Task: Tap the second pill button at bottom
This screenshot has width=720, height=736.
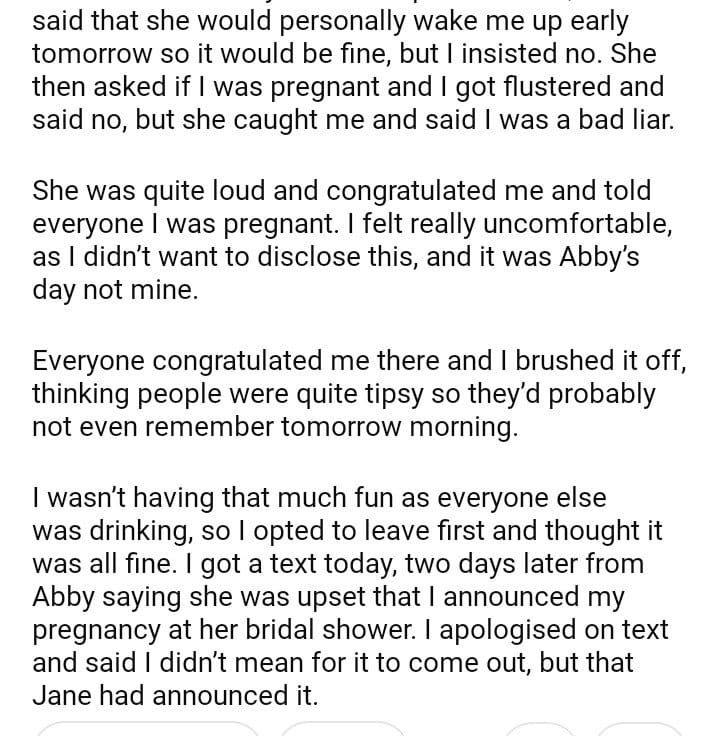Action: [343, 729]
